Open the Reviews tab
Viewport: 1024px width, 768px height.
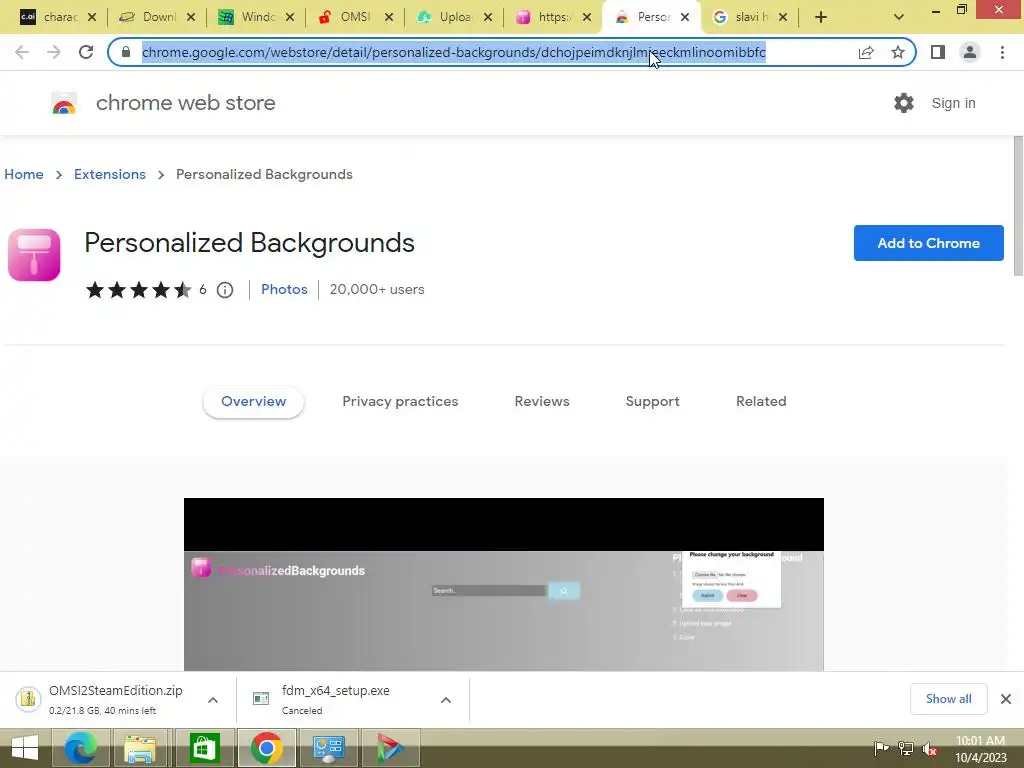point(542,402)
